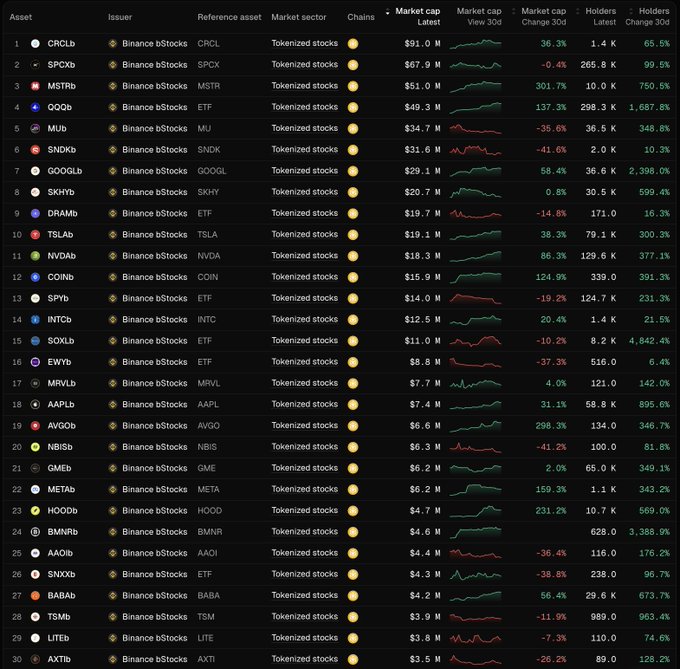Click the METAb asset logo icon
This screenshot has width=680, height=669.
pos(36,490)
